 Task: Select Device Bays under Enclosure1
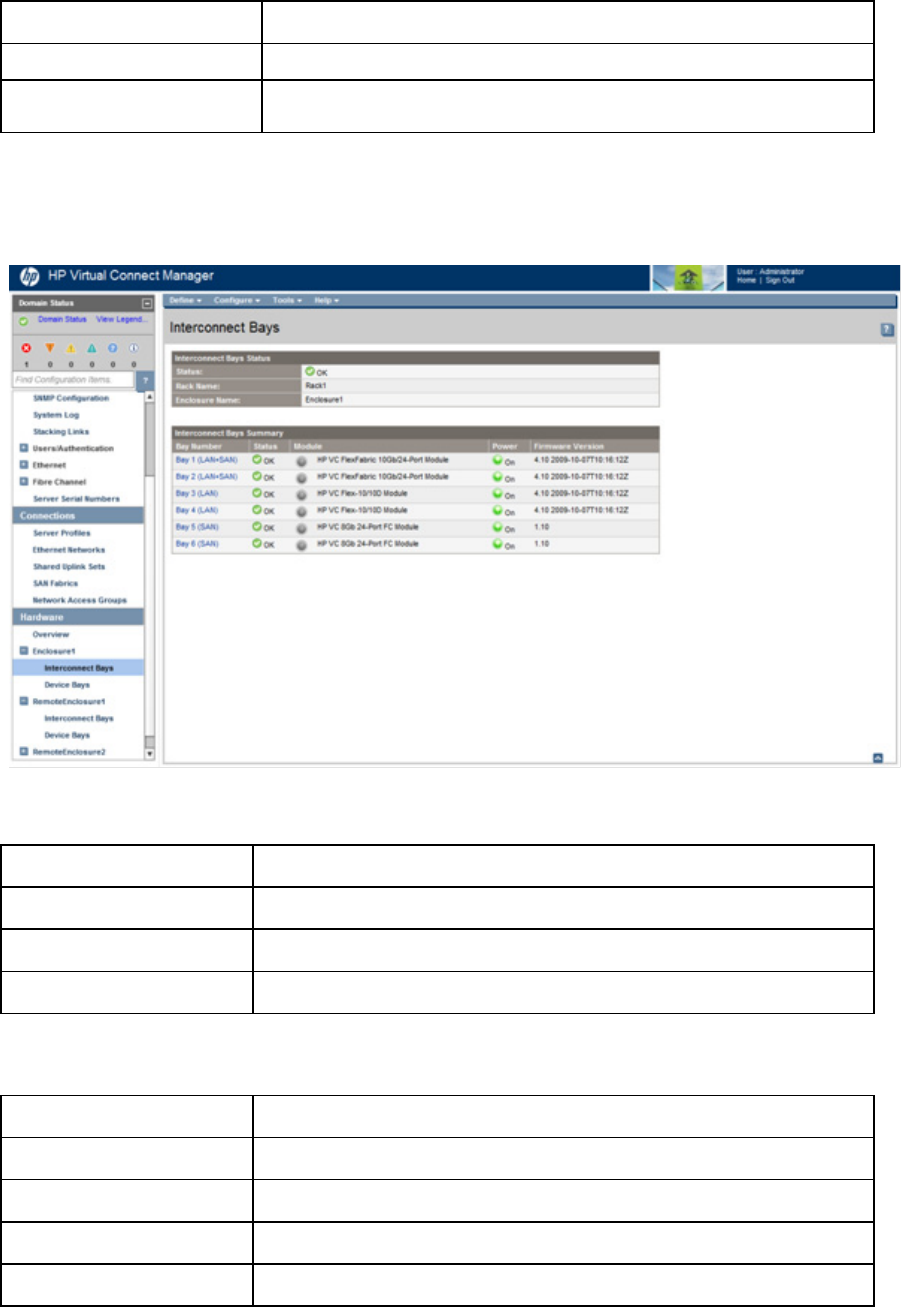(x=67, y=683)
